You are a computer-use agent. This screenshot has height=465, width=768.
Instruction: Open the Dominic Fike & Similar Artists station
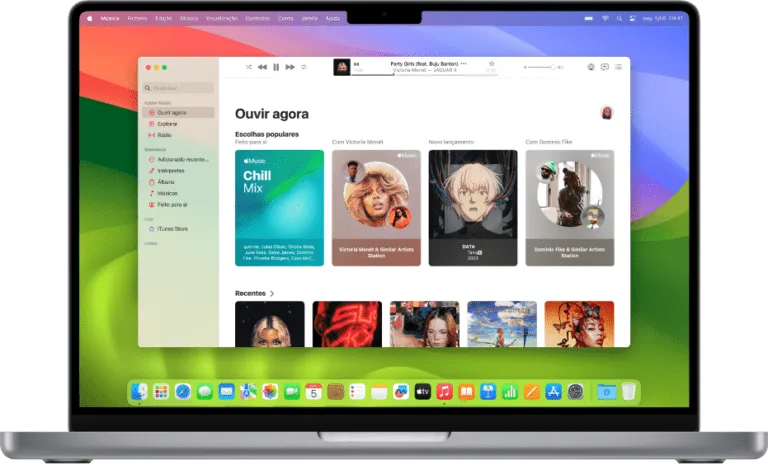[x=570, y=208]
